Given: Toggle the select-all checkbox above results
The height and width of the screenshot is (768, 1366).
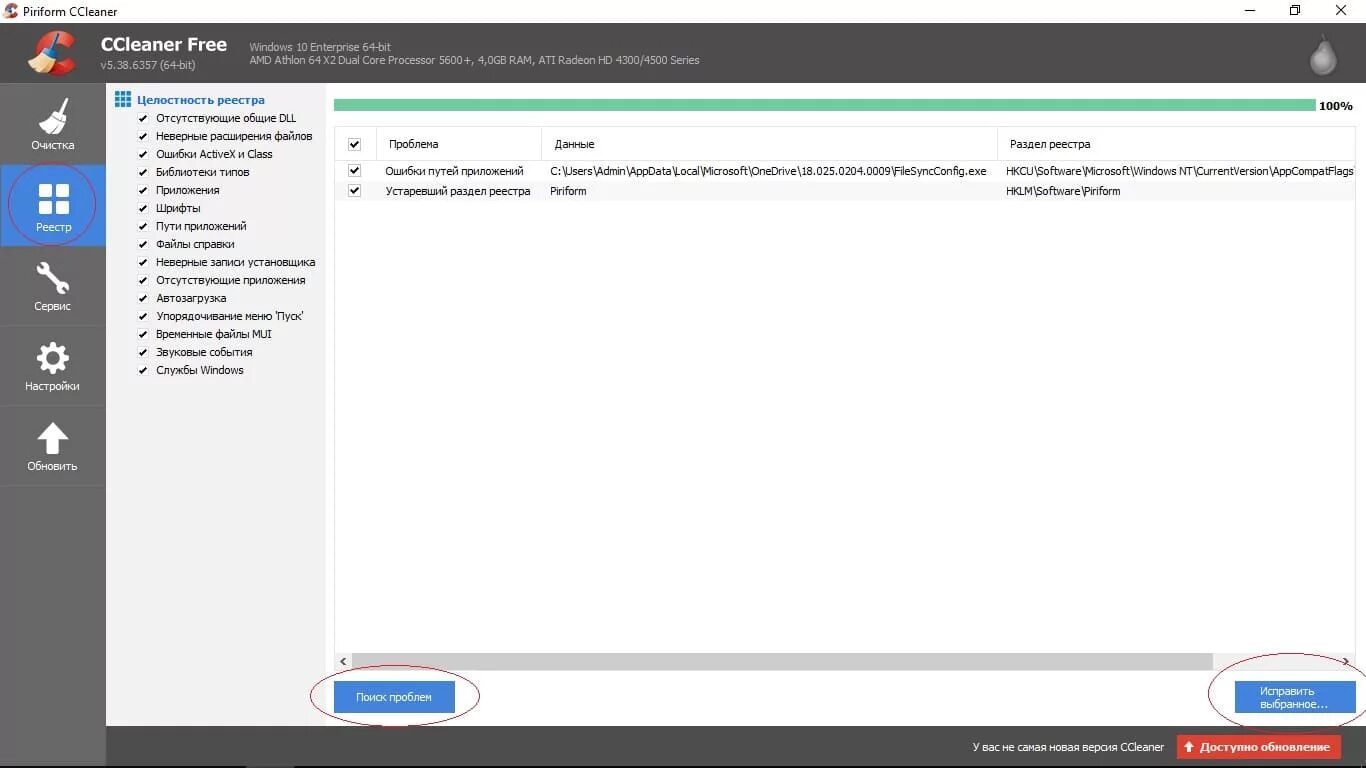Looking at the screenshot, I should point(354,143).
